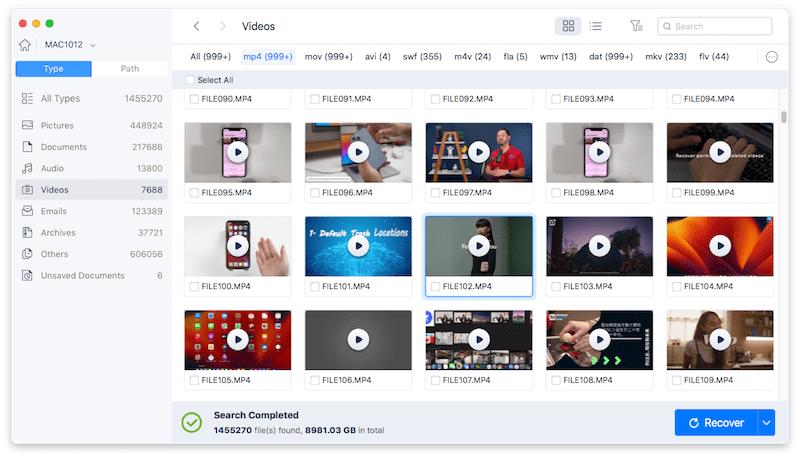
Task: Go back with the left arrow
Action: pyautogui.click(x=197, y=26)
